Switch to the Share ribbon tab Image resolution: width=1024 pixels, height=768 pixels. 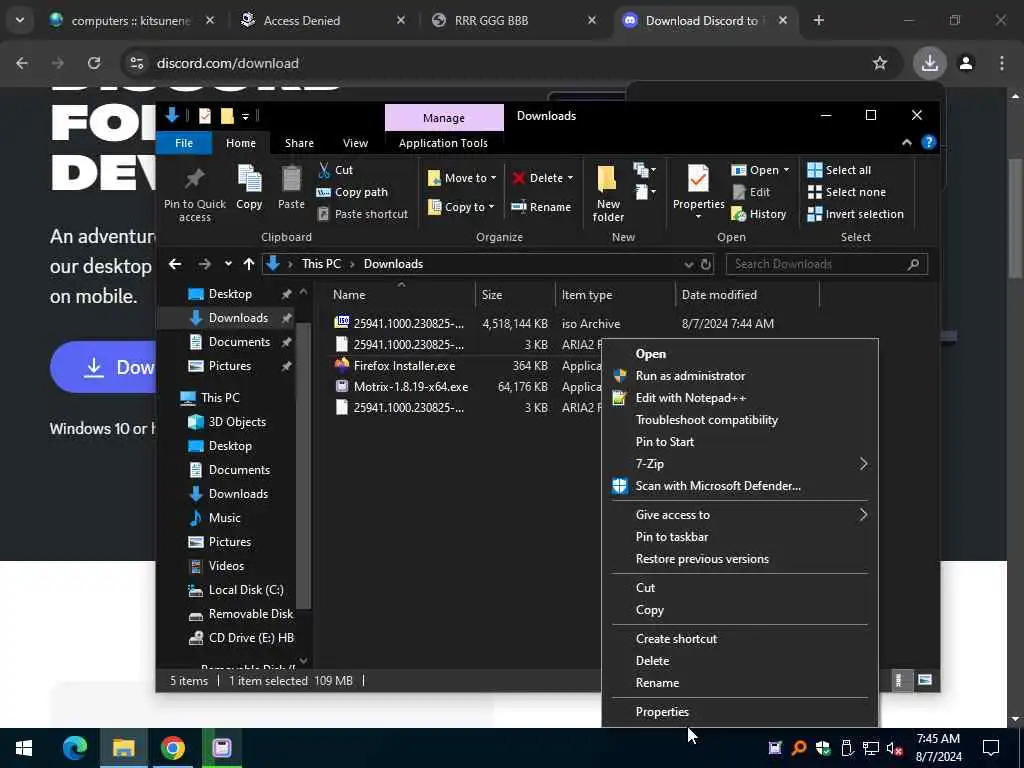(299, 143)
